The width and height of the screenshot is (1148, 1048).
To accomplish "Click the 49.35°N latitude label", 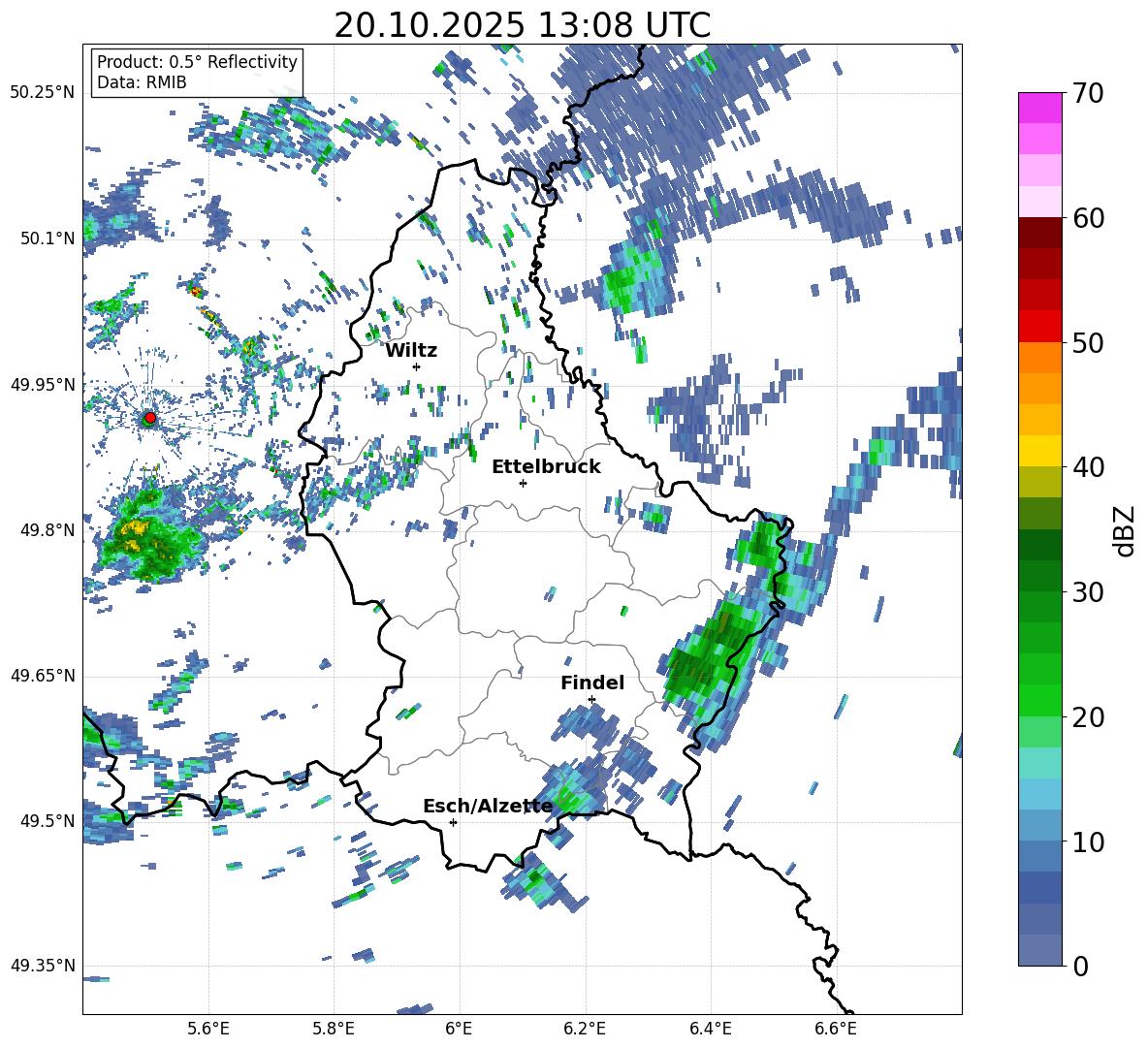I will click(x=43, y=966).
